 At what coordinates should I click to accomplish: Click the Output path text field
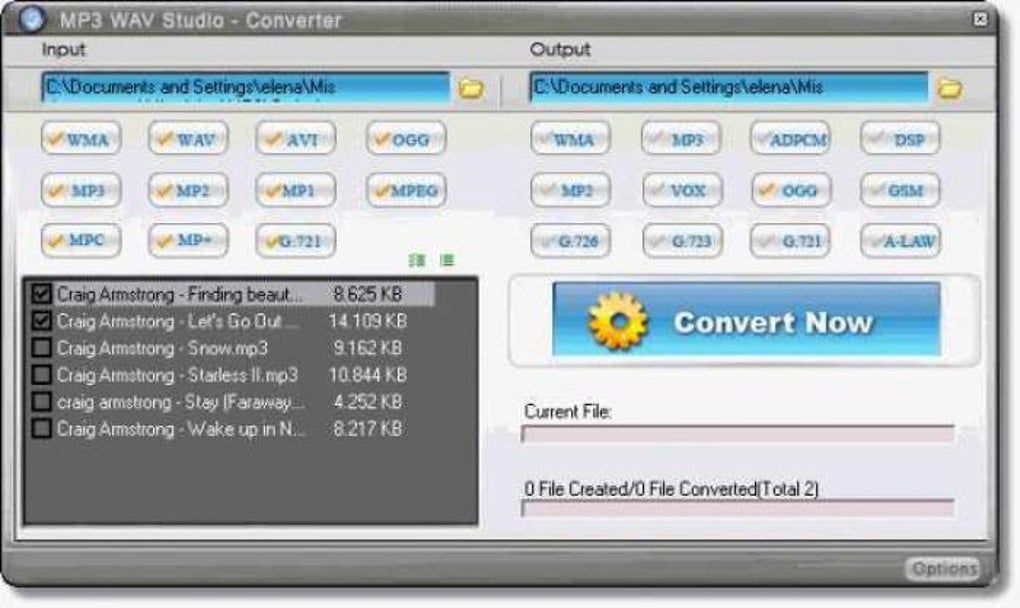pos(729,87)
